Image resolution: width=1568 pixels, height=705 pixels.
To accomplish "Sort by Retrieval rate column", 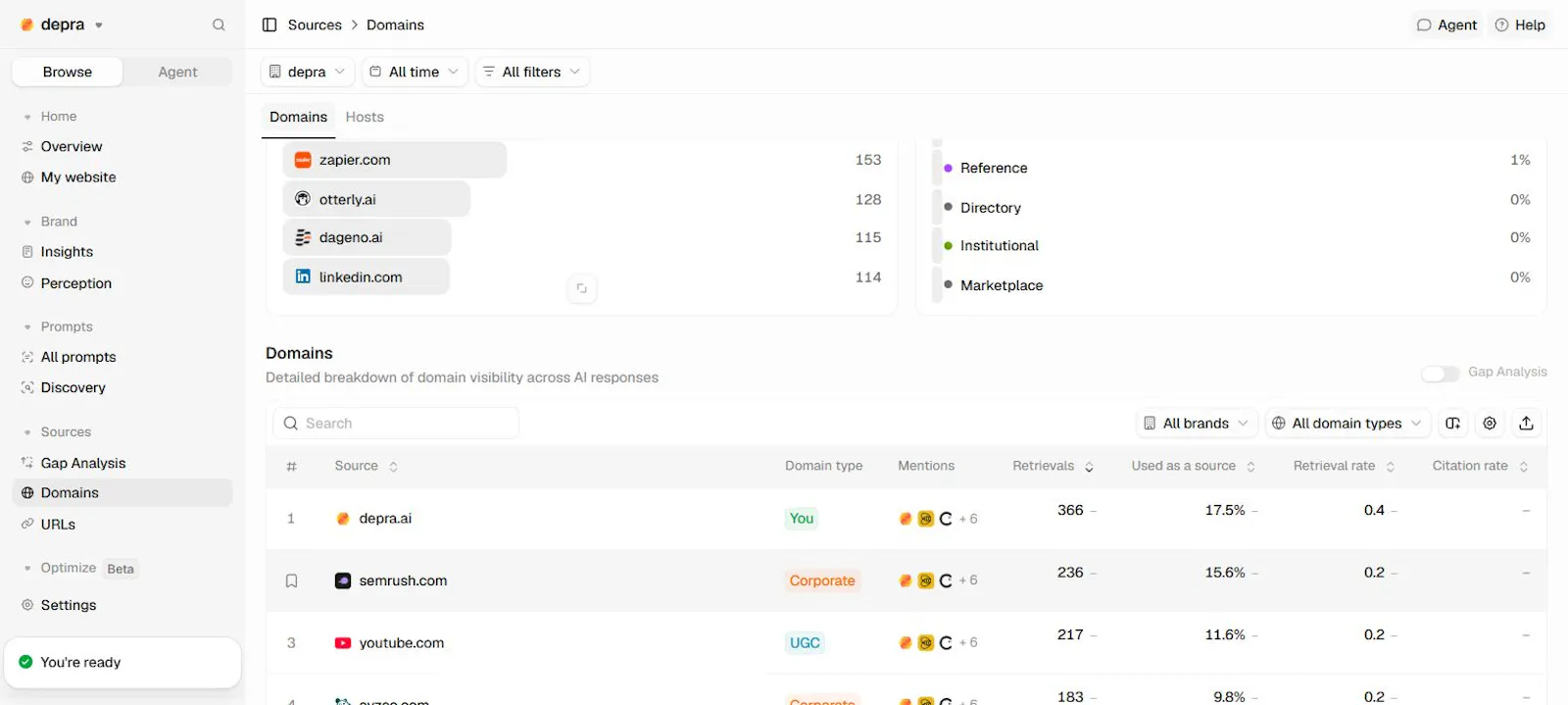I will click(x=1345, y=467).
